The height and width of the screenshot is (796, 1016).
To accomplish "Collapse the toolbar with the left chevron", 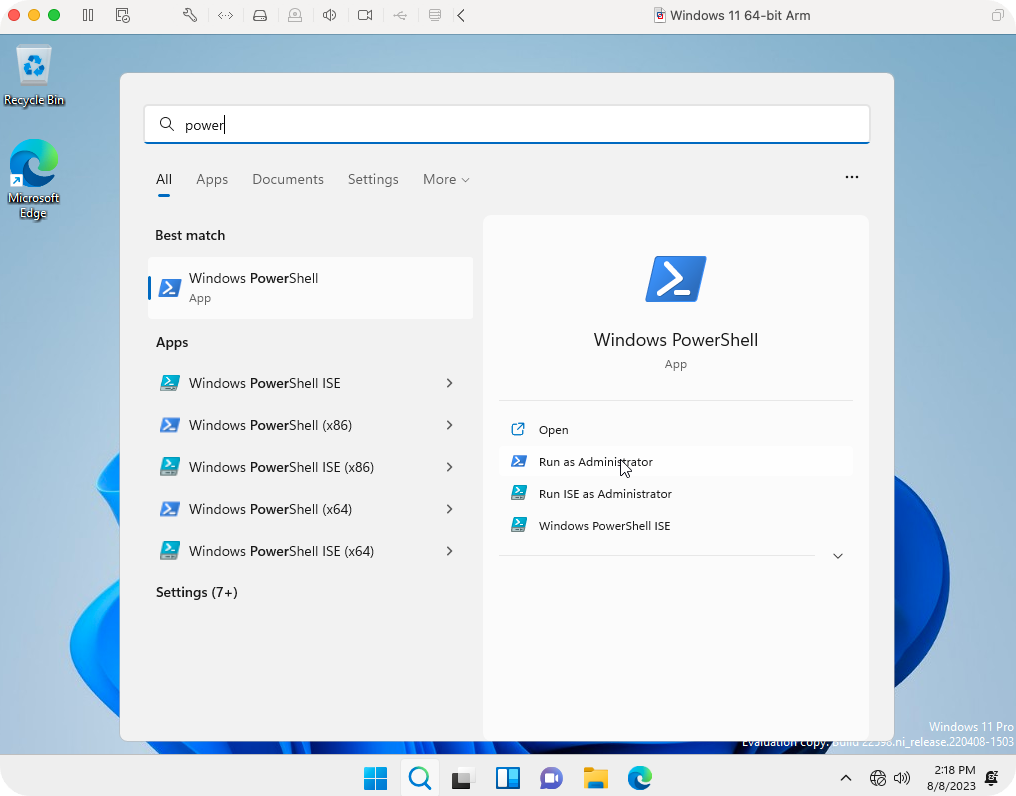I will (461, 15).
